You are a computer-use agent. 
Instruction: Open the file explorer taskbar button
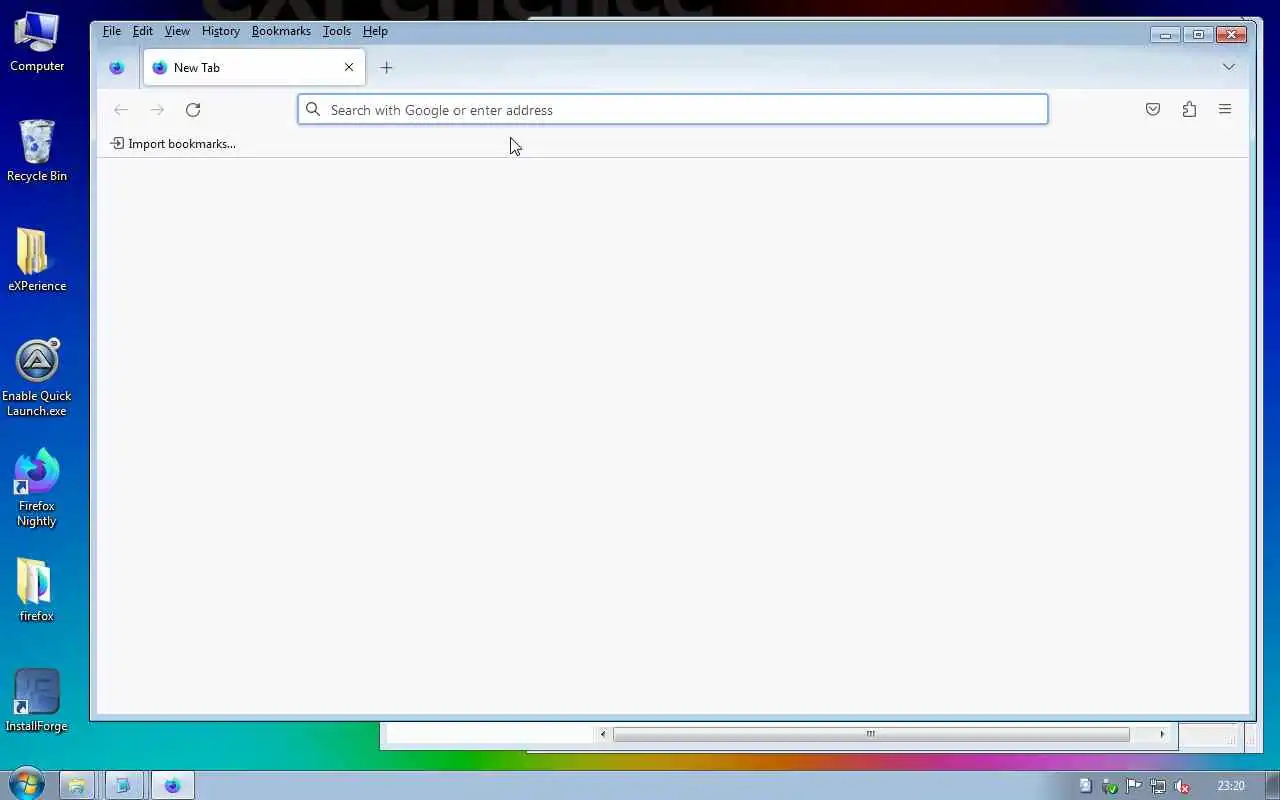point(76,785)
